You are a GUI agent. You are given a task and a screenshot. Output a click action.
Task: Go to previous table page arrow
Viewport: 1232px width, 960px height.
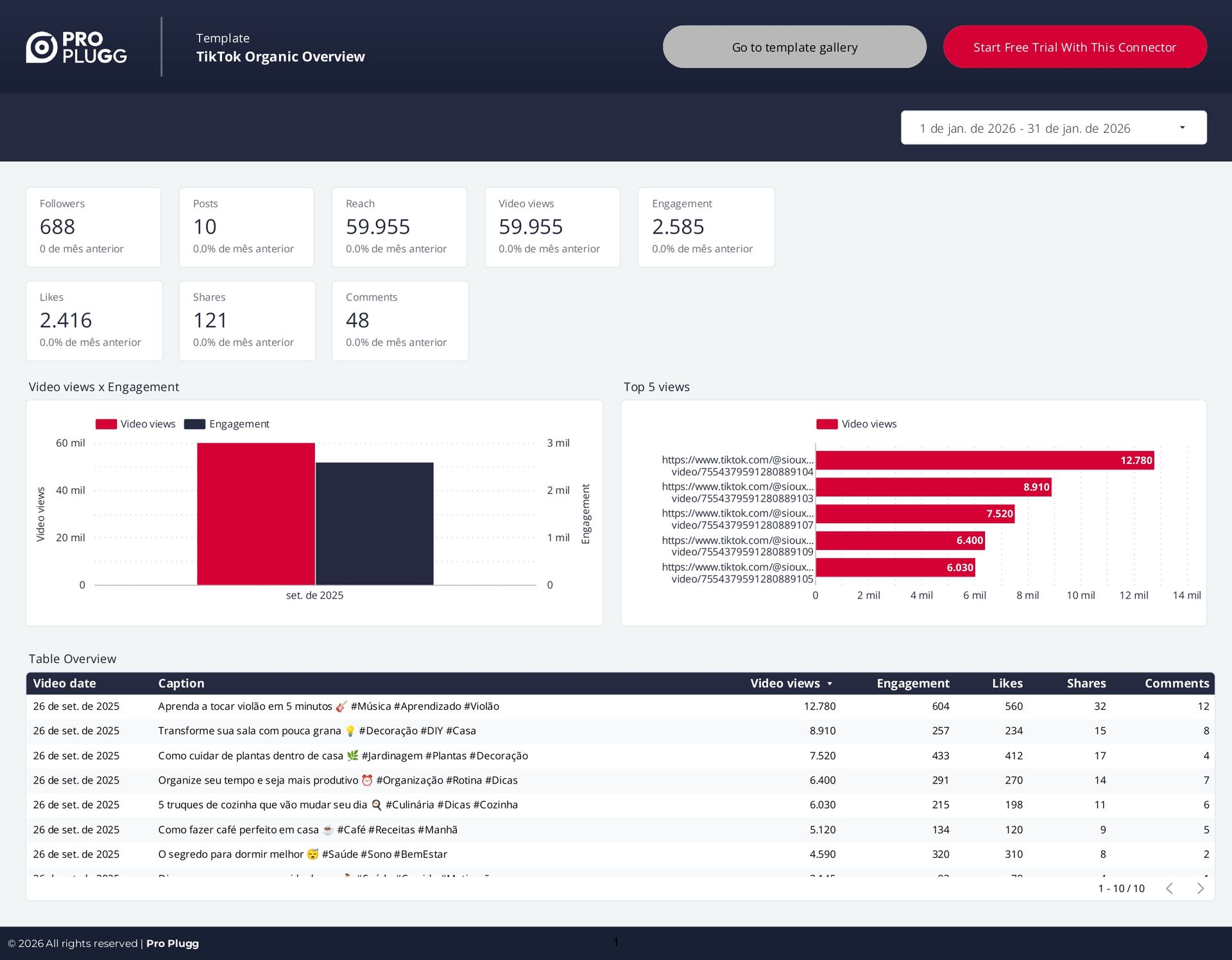click(x=1169, y=888)
